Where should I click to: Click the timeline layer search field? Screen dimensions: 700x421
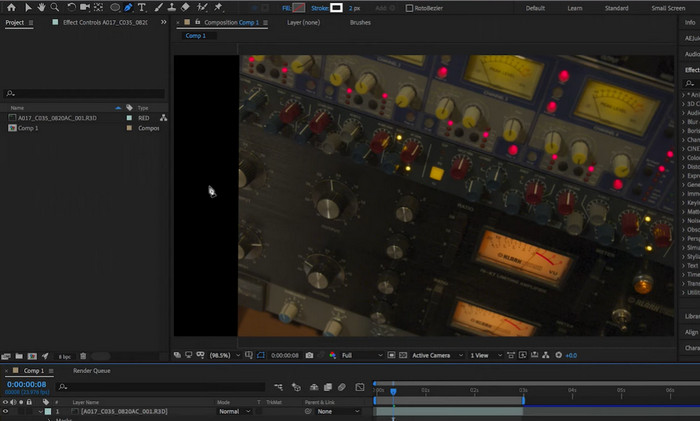click(161, 387)
